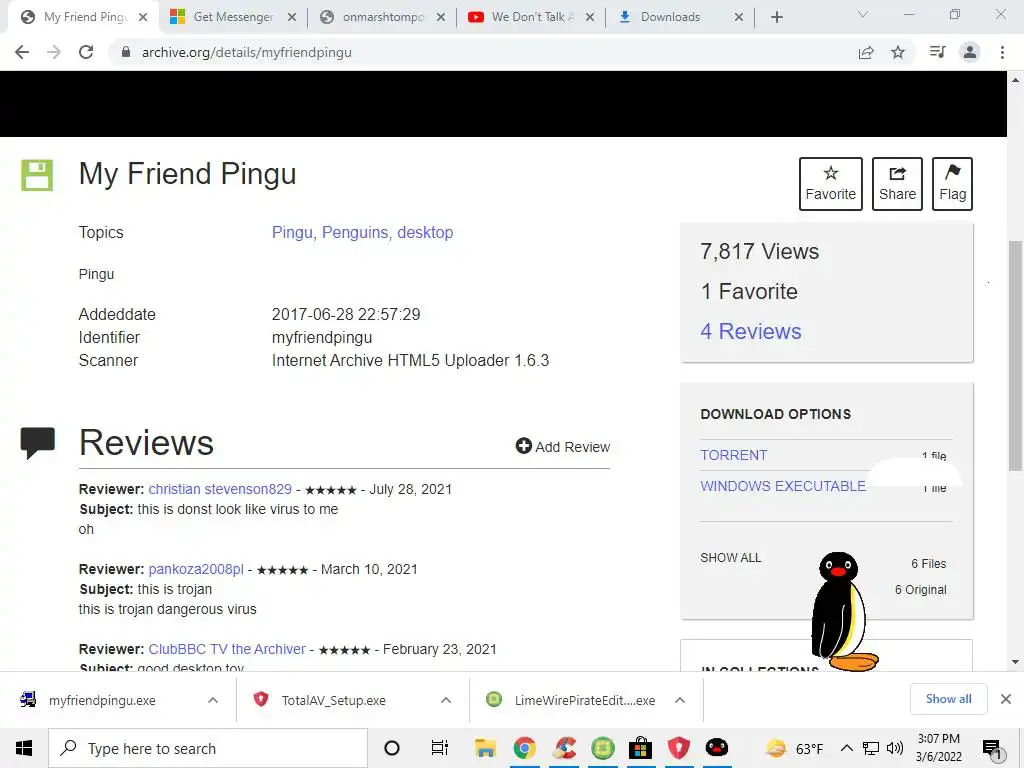Image resolution: width=1024 pixels, height=768 pixels.
Task: Bookmark this page with the star icon
Action: pos(899,52)
